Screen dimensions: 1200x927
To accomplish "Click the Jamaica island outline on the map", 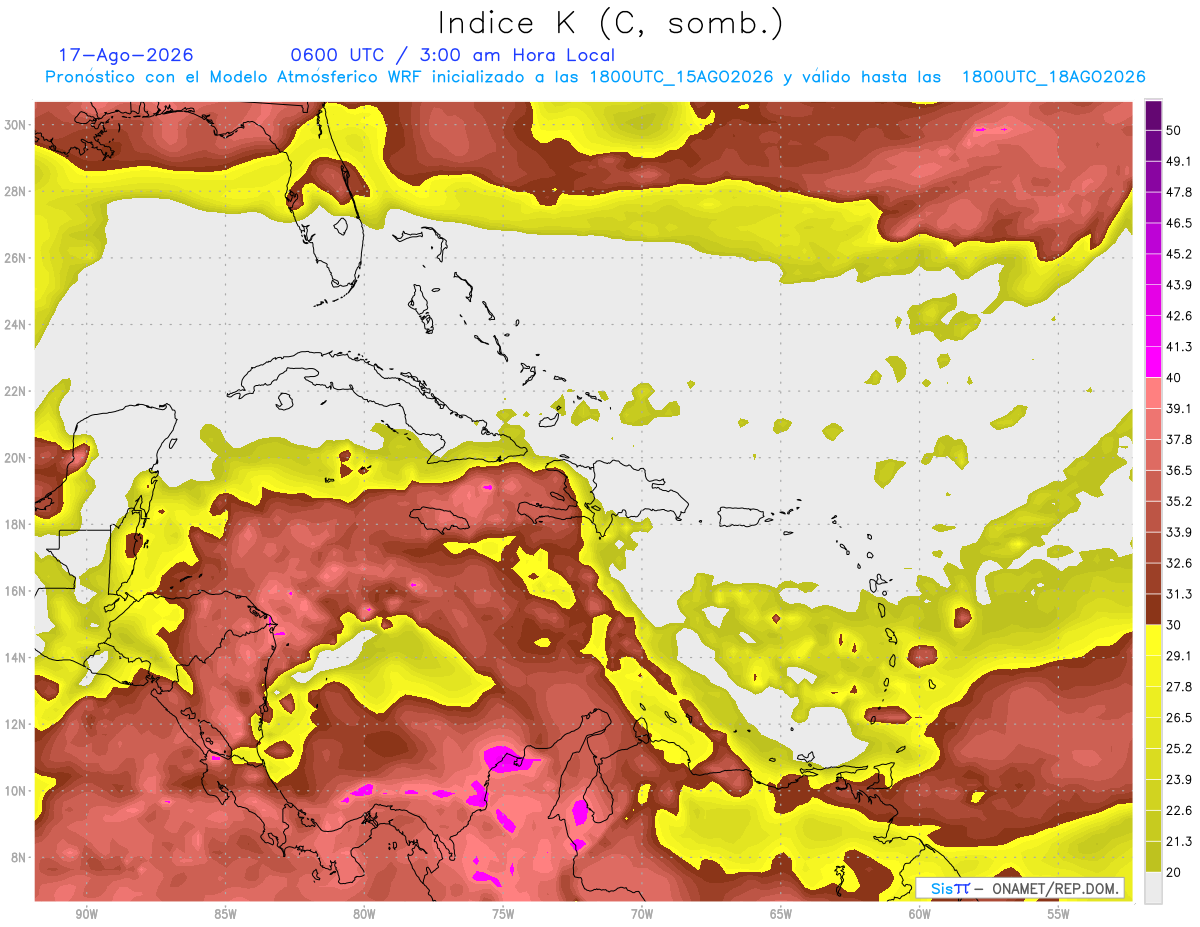I will 441,520.
